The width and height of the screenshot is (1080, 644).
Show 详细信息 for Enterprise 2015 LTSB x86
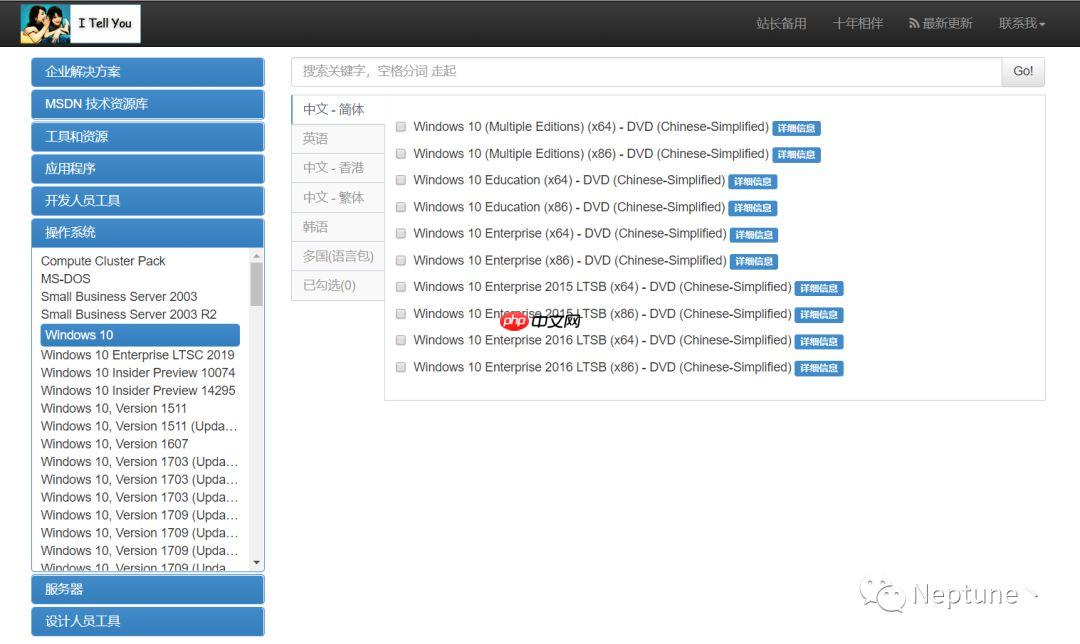click(x=819, y=315)
